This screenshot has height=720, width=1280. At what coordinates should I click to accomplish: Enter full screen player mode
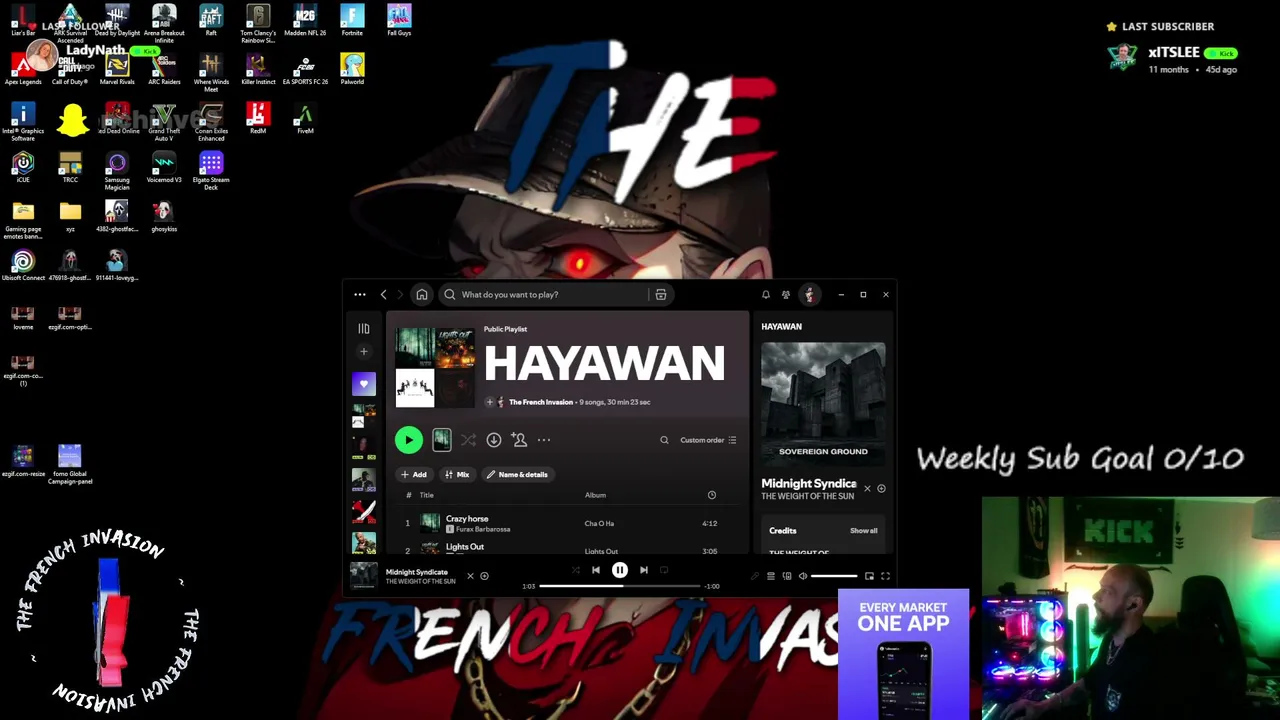885,576
